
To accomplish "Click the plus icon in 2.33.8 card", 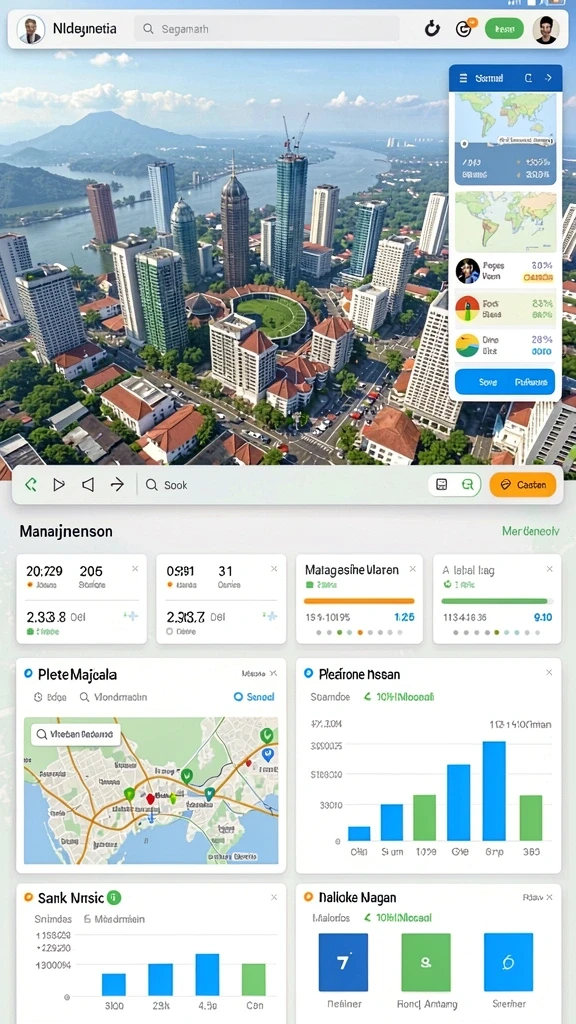I will pyautogui.click(x=131, y=616).
